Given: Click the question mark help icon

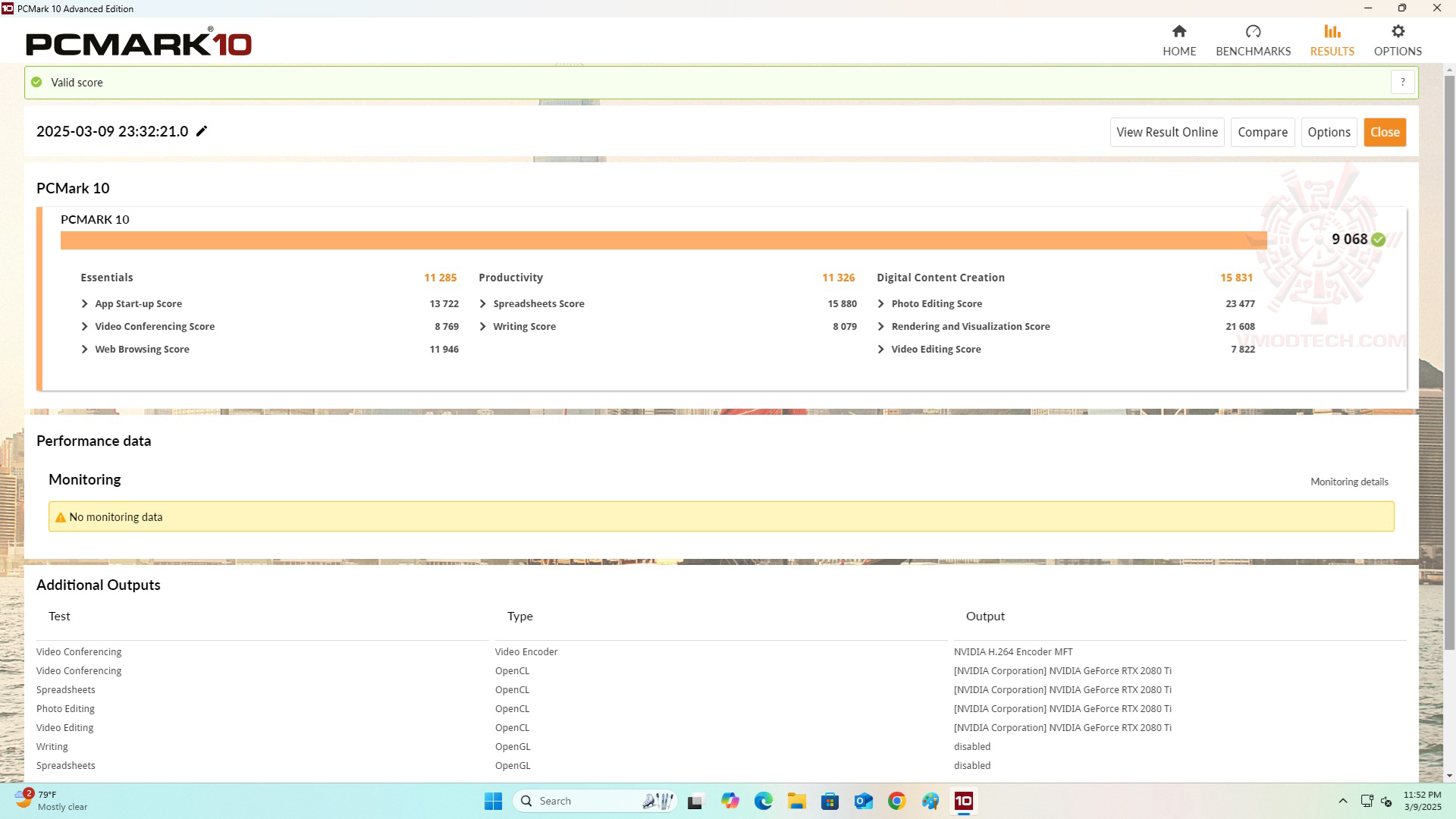Looking at the screenshot, I should (x=1402, y=82).
